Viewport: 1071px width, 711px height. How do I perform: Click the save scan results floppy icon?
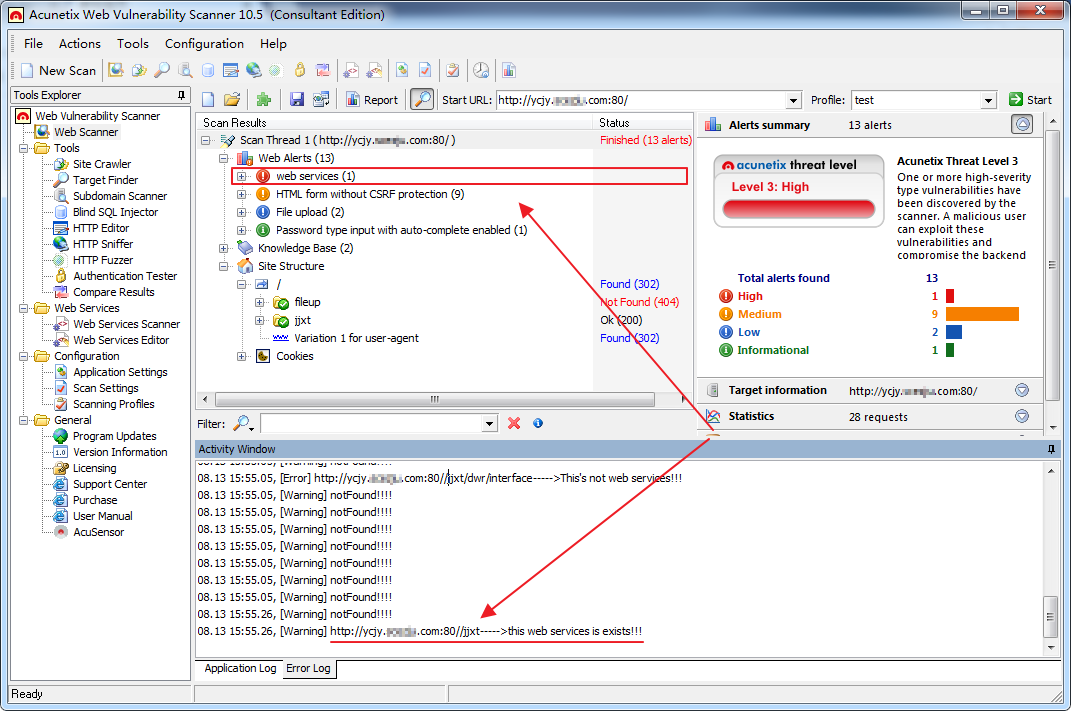296,99
